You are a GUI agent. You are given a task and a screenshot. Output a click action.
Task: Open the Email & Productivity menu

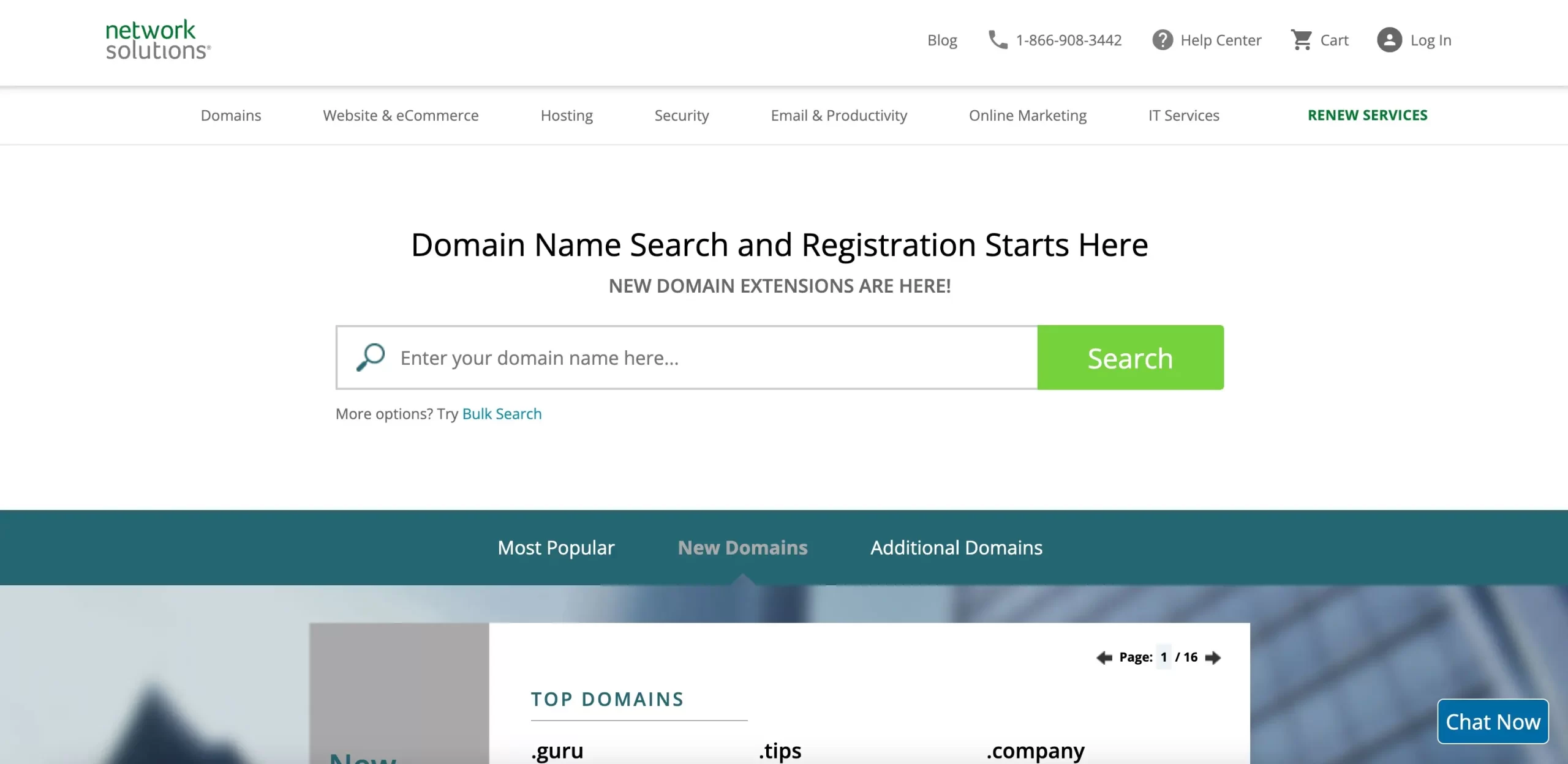pos(839,115)
